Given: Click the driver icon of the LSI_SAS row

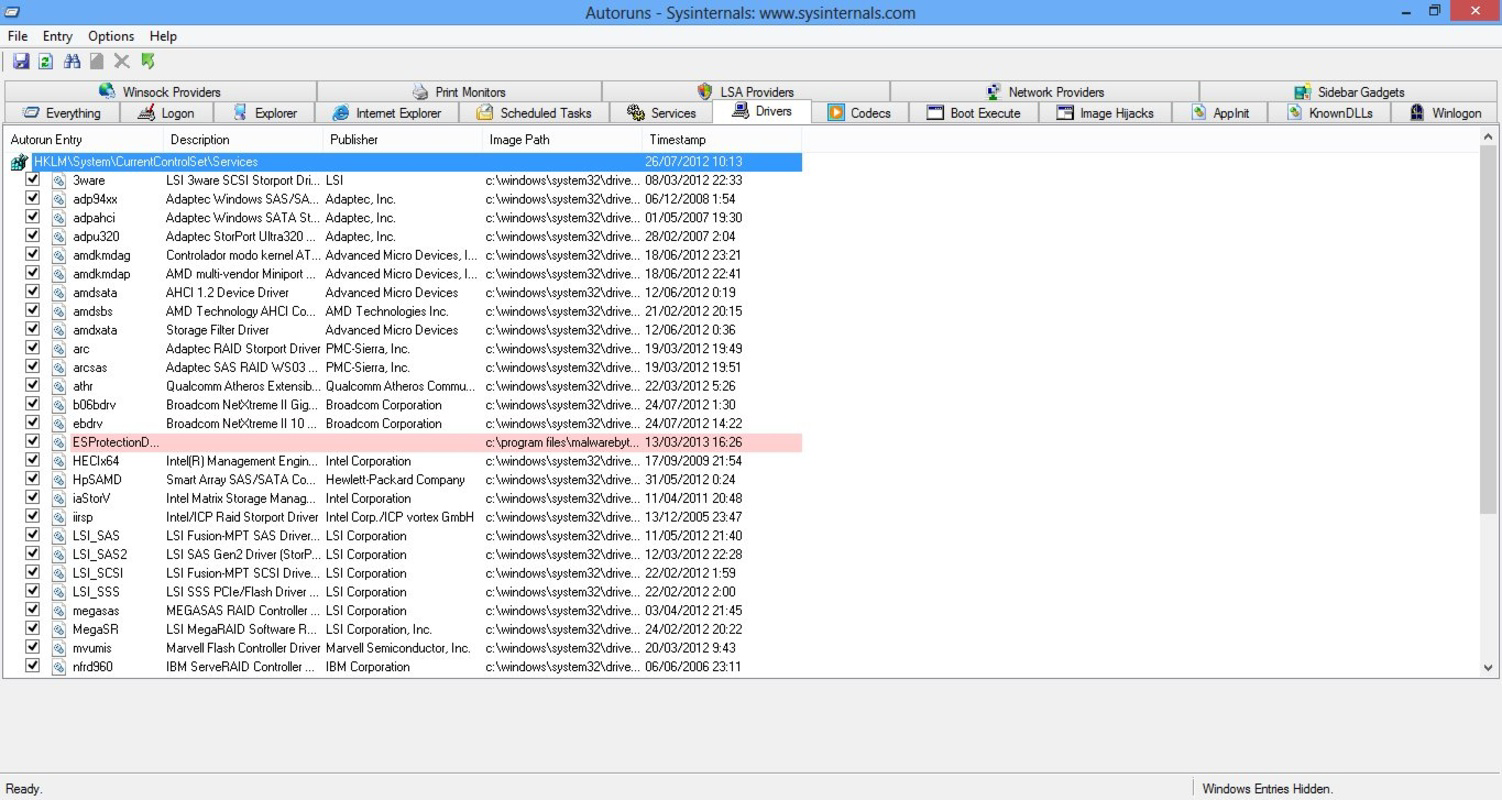Looking at the screenshot, I should coord(59,536).
